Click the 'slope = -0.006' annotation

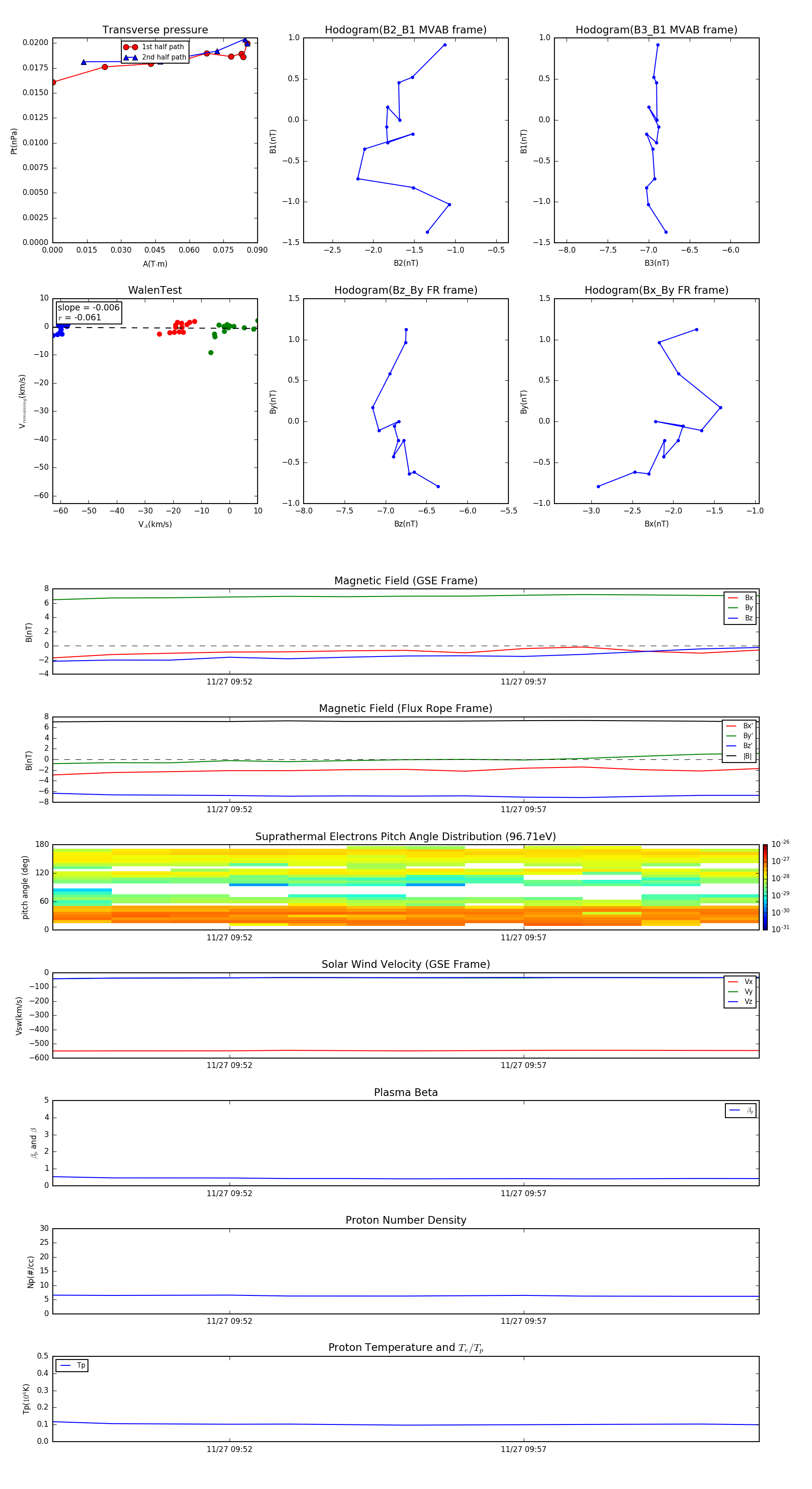(x=88, y=308)
